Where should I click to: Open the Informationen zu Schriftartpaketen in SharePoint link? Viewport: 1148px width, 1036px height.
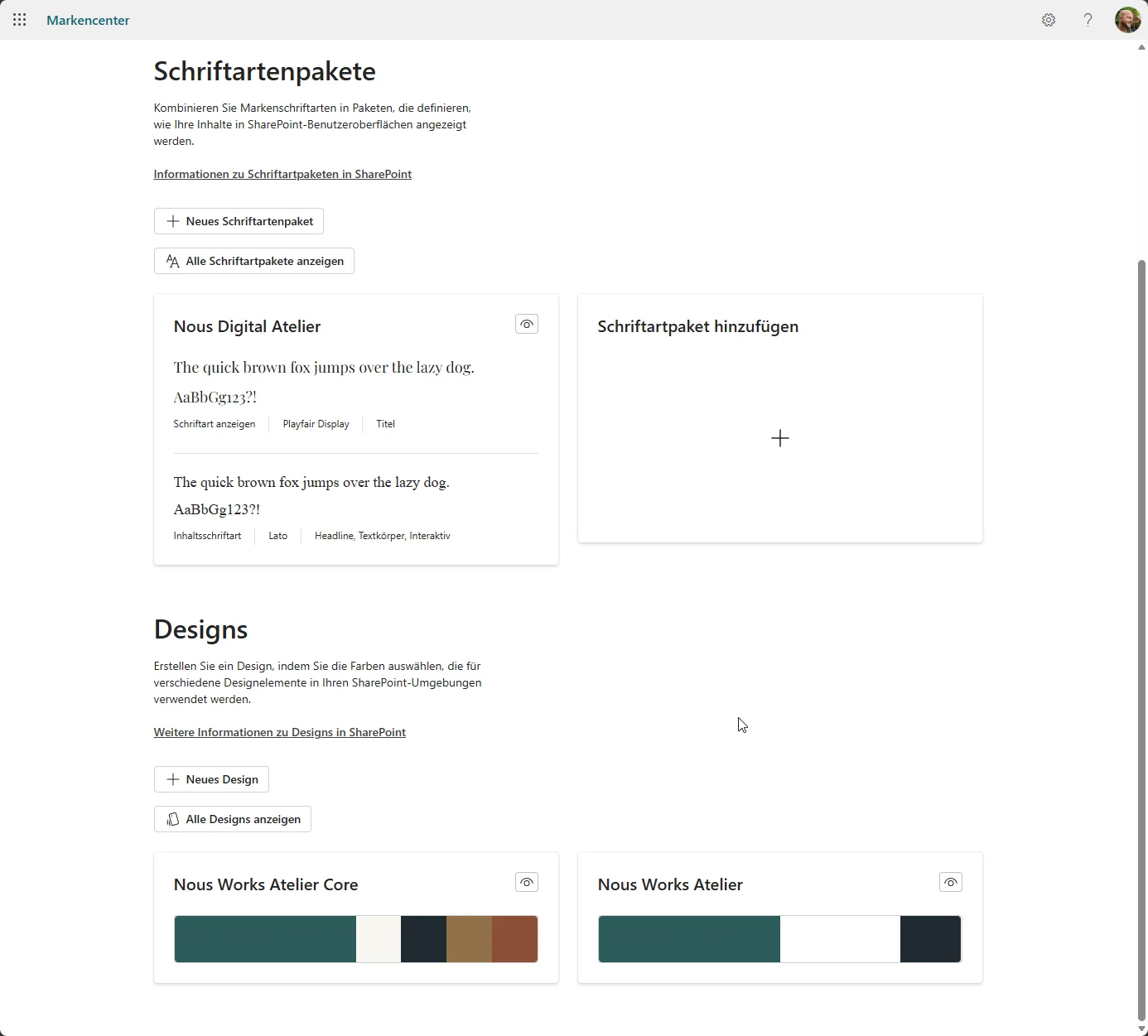click(282, 174)
